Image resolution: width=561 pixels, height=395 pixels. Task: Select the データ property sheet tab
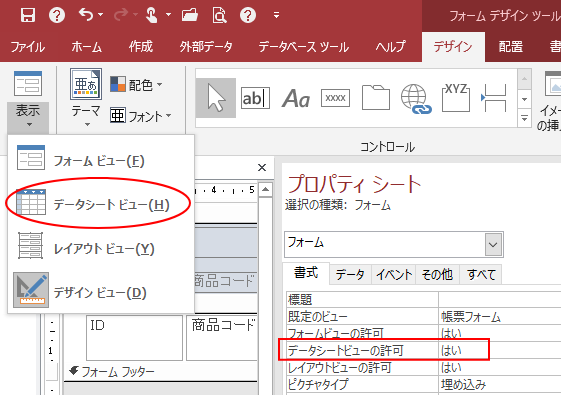(350, 275)
